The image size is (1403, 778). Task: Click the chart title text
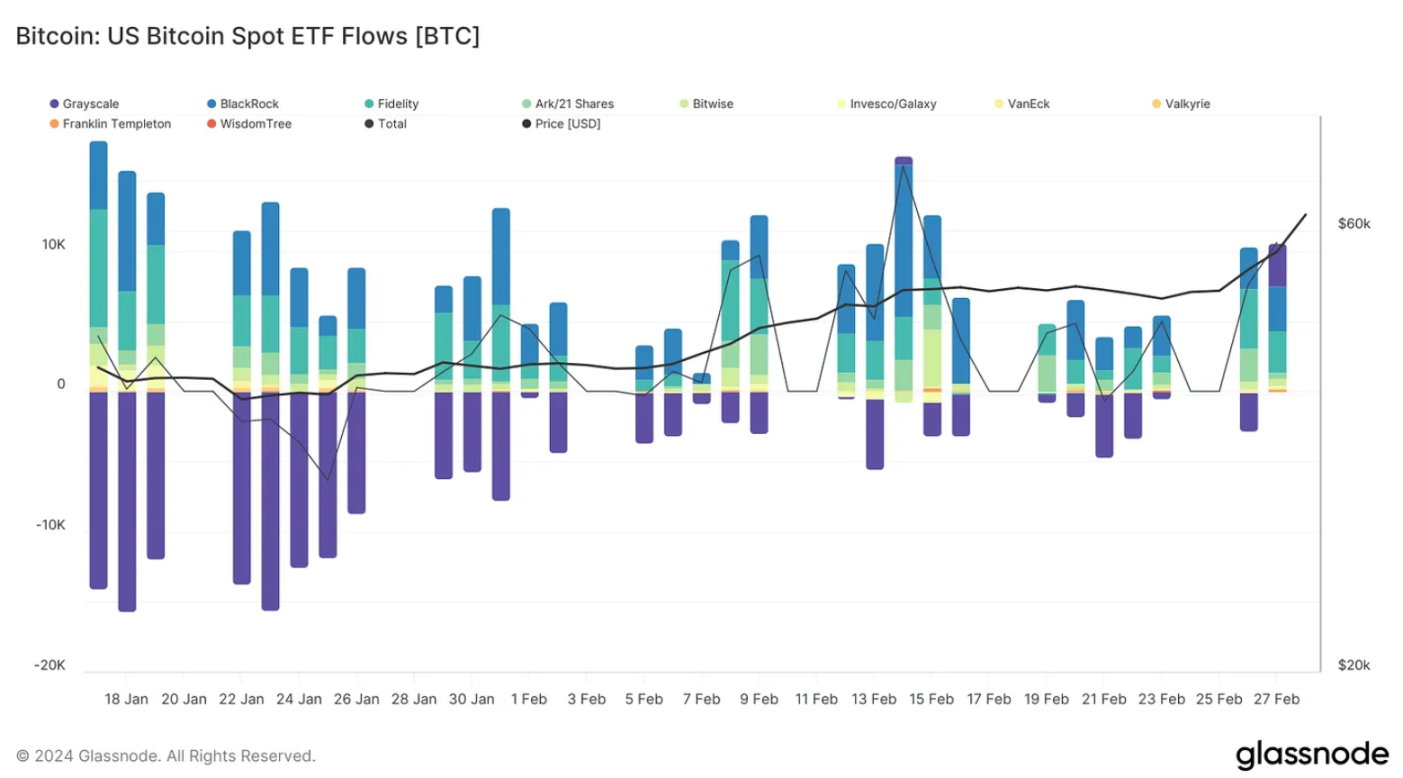point(248,36)
